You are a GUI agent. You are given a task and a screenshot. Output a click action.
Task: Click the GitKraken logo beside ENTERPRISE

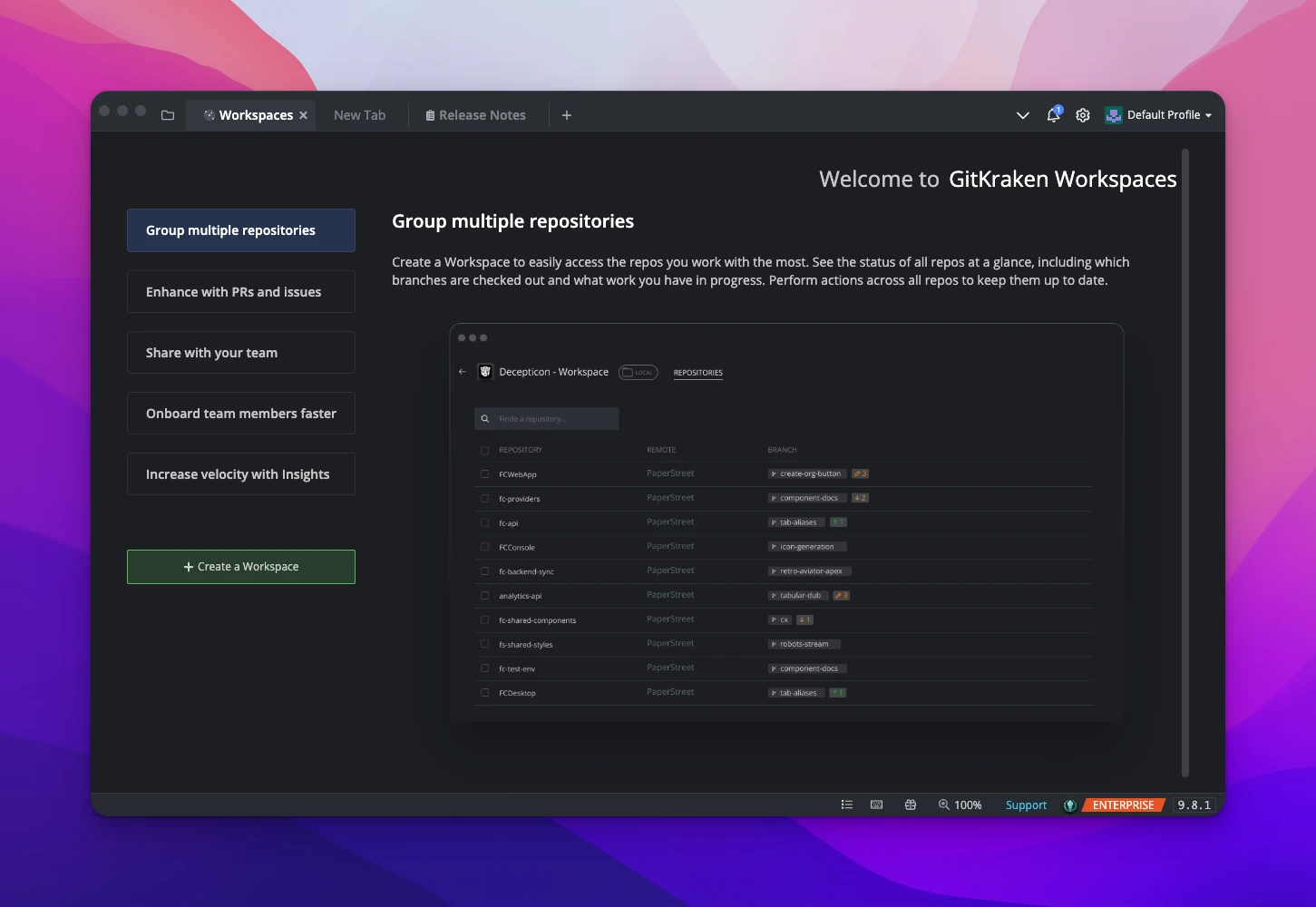[1070, 805]
